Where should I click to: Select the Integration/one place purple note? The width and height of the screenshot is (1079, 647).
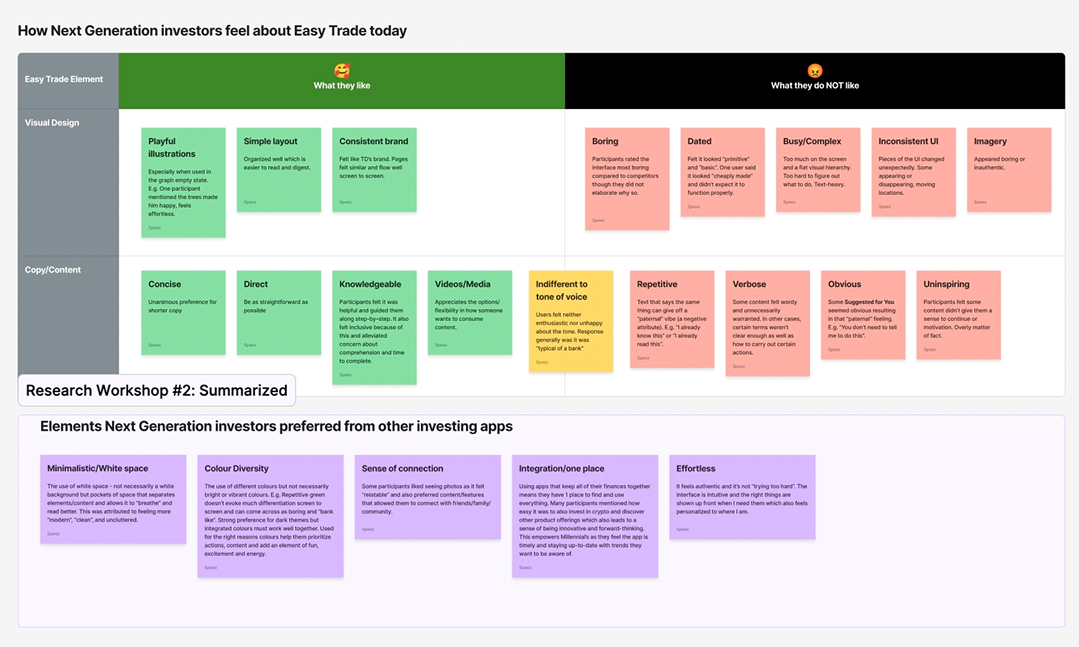pos(585,515)
